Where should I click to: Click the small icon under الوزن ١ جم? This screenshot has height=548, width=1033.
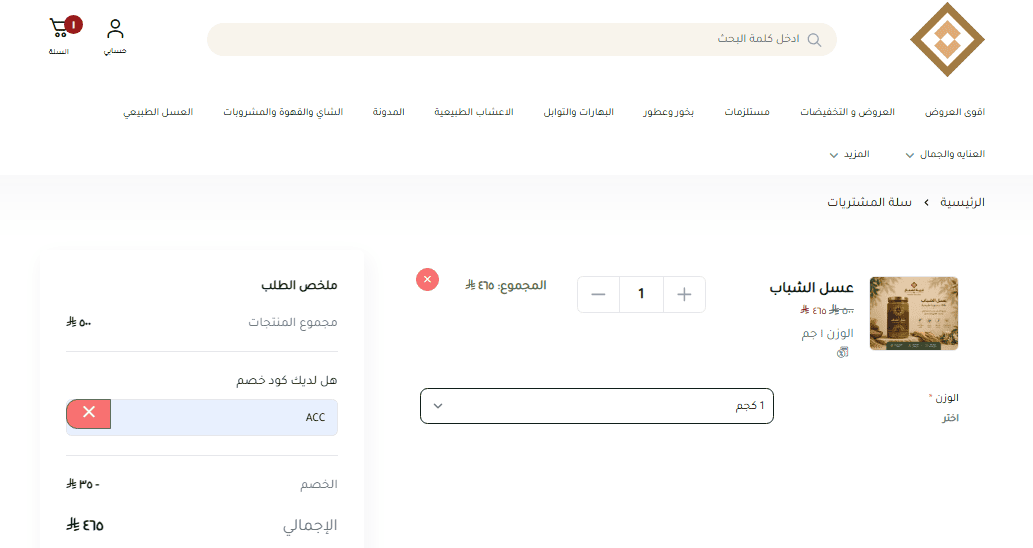point(843,352)
